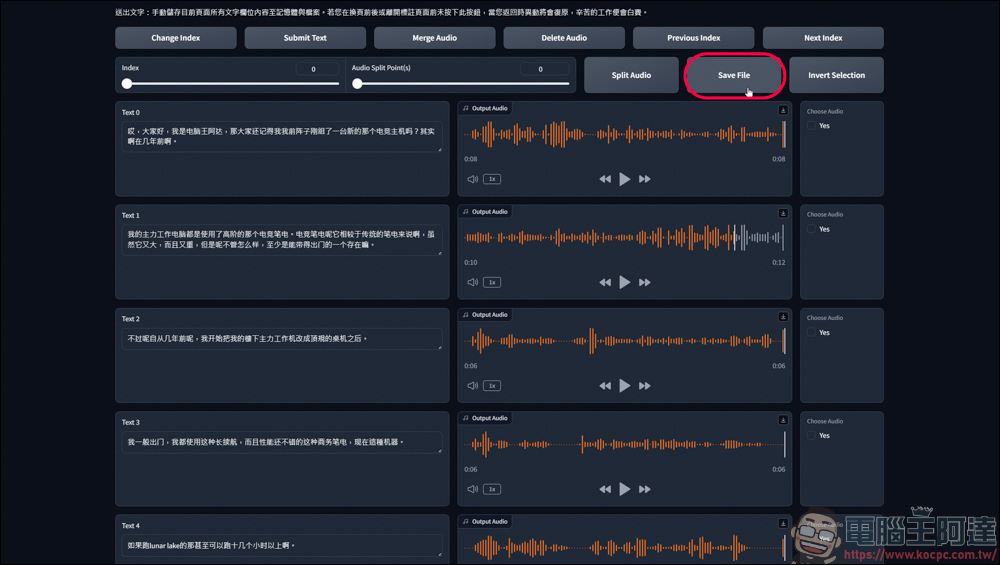Check Yes for Text 2 Choose Audio
Viewport: 1000px width, 565px height.
pos(811,332)
